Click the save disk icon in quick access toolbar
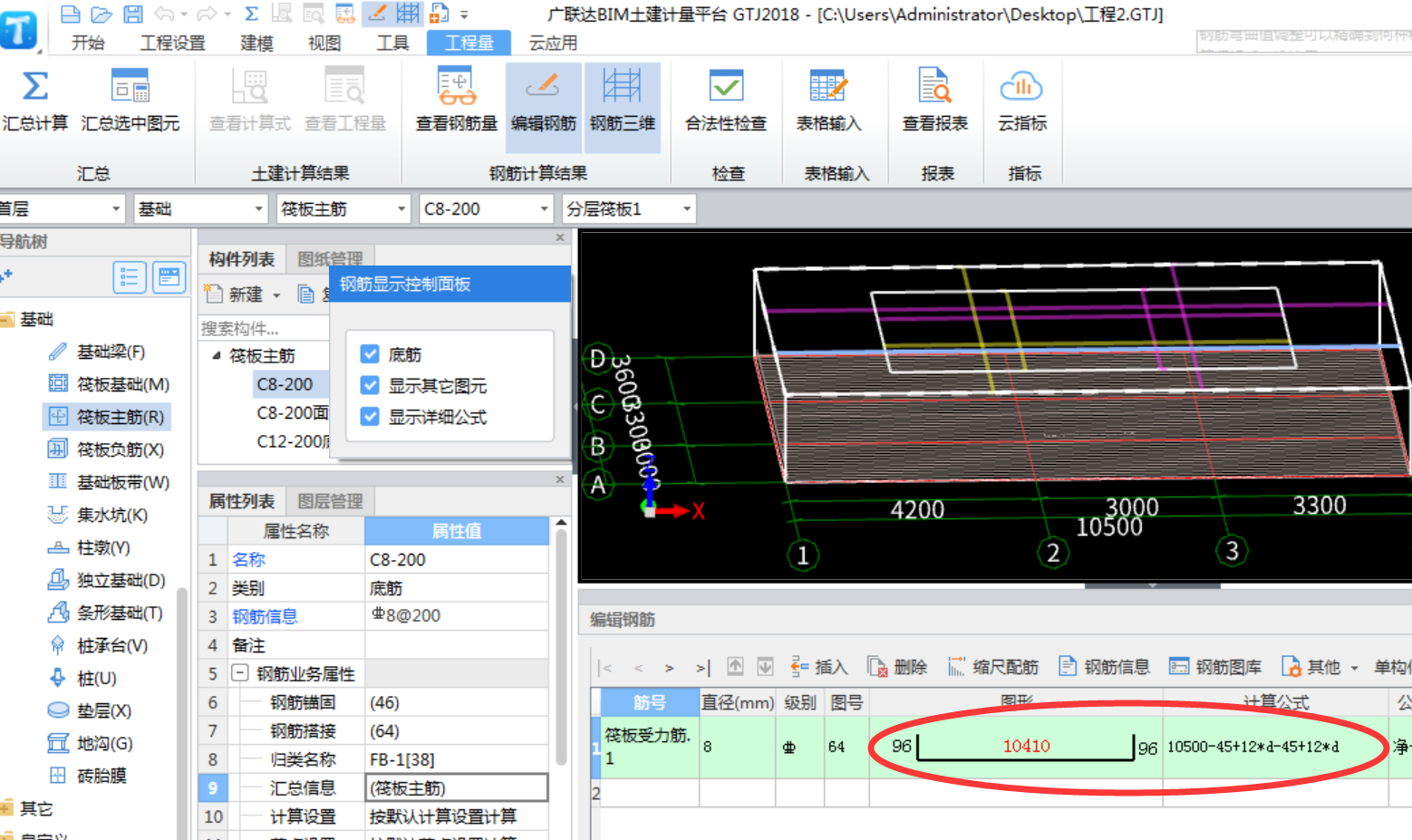The height and width of the screenshot is (840, 1412). point(133,14)
